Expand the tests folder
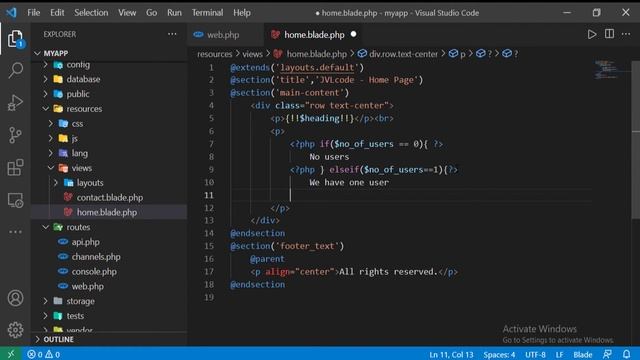640x360 pixels. 75,316
